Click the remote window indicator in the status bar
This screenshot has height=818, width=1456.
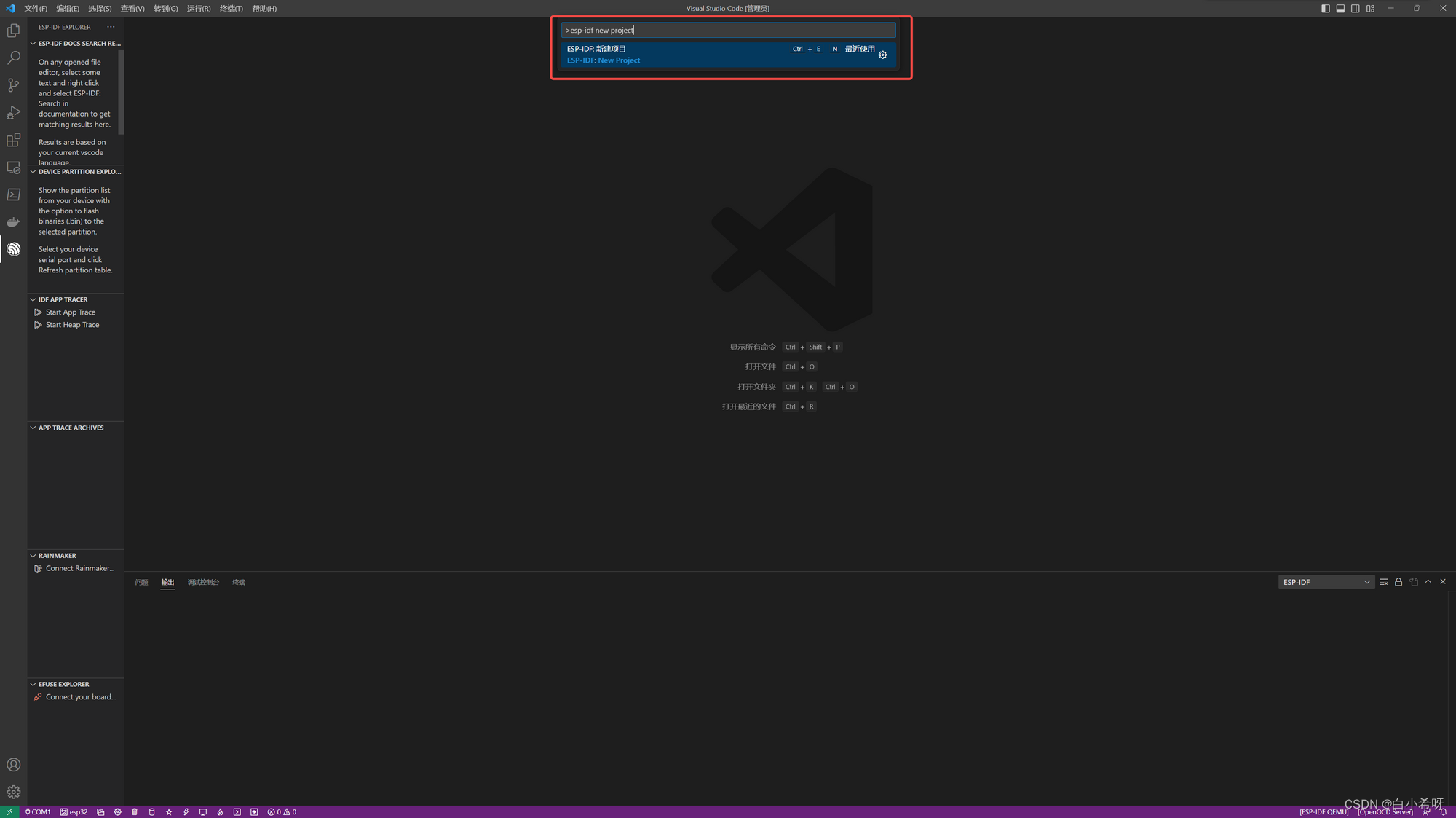9,811
